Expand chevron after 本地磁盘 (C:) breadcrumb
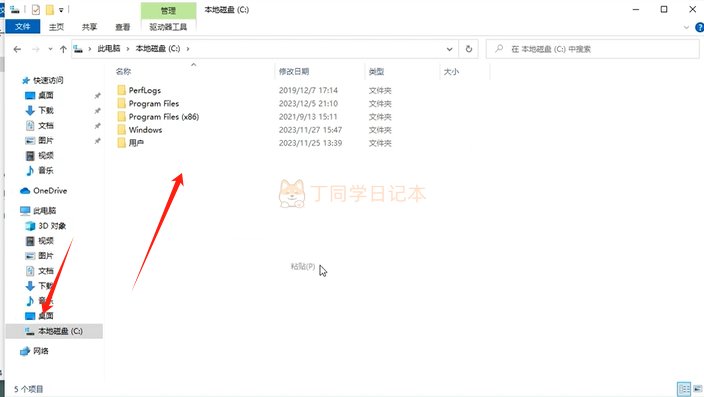 tap(188, 49)
